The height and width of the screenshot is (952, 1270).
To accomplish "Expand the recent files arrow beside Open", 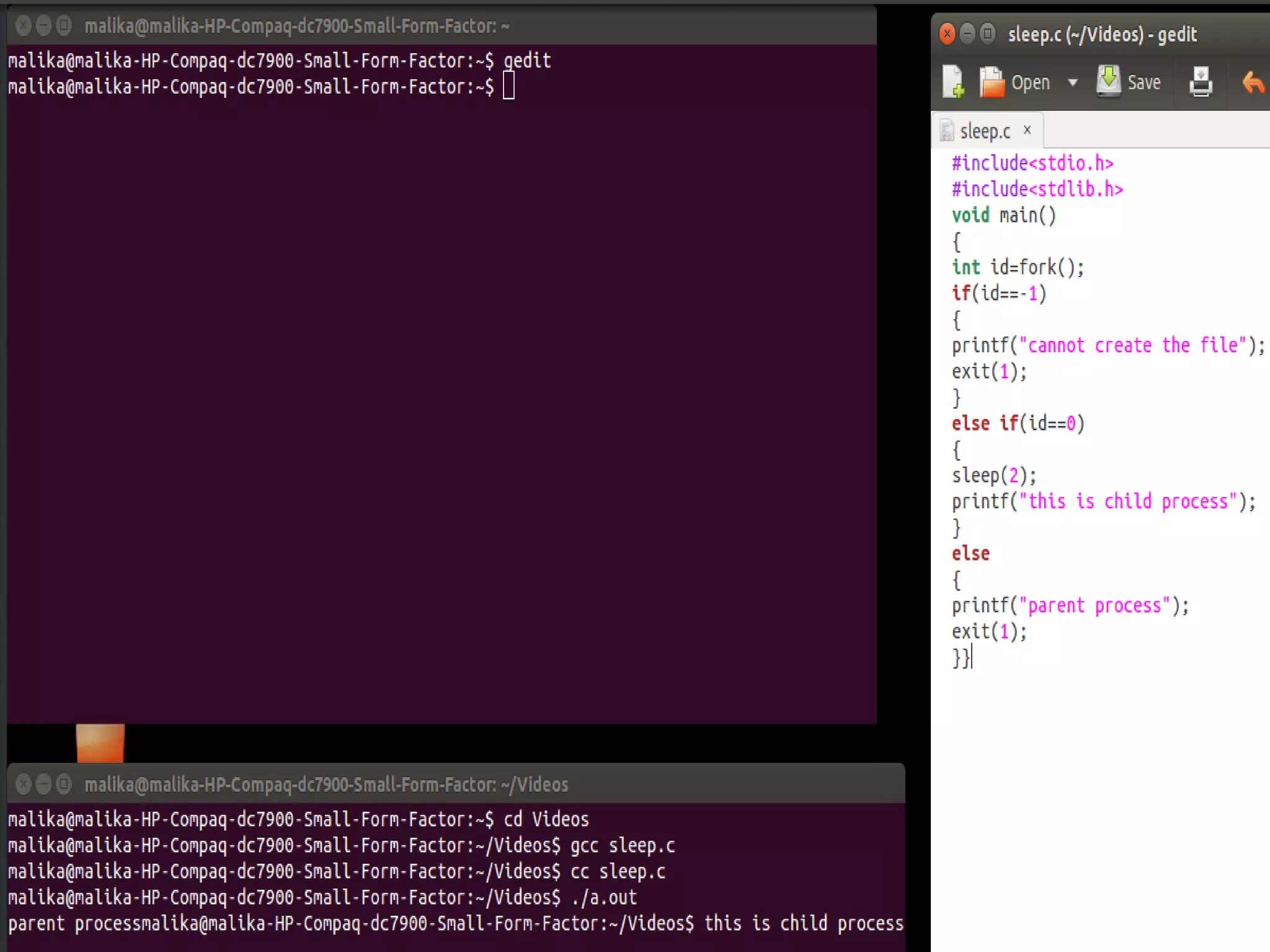I will point(1072,82).
